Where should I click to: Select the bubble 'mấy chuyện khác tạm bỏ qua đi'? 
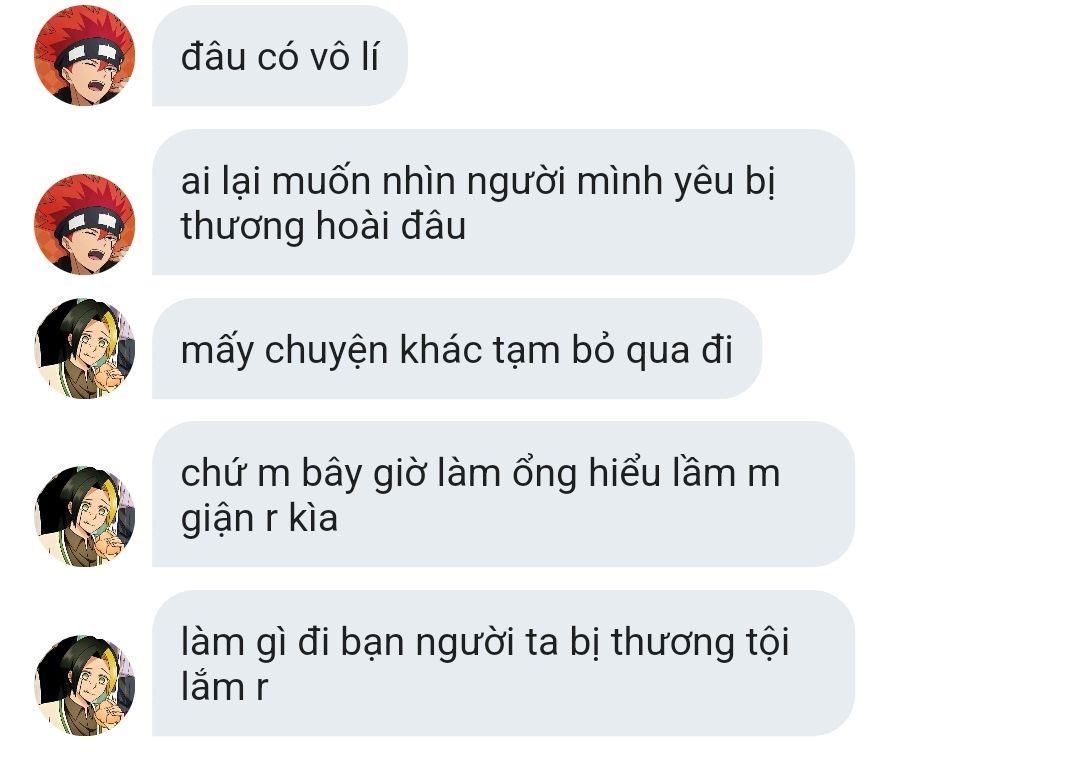click(457, 348)
